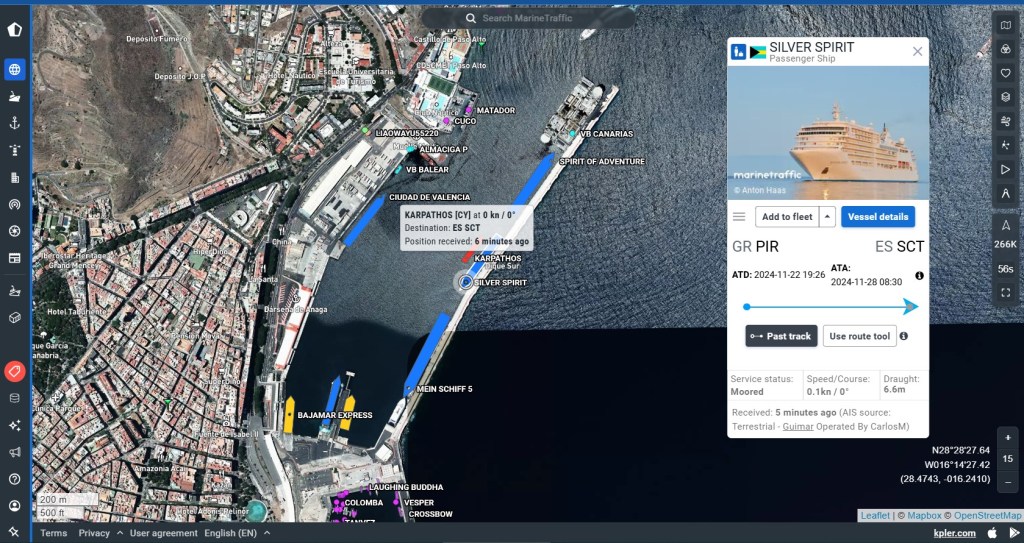1024x543 pixels.
Task: Open the English (EN) language selector
Action: click(237, 533)
